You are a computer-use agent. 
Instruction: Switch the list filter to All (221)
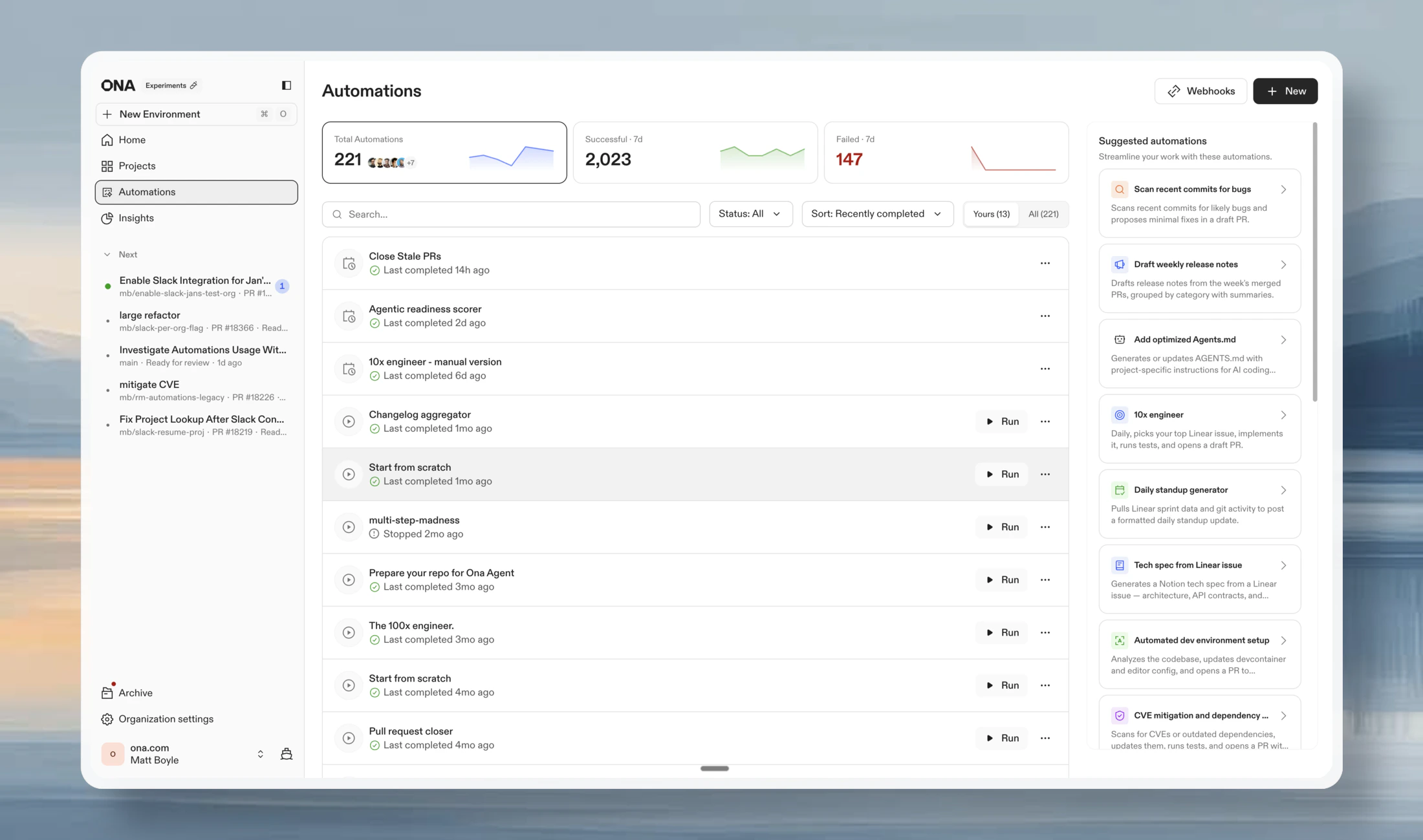1043,213
